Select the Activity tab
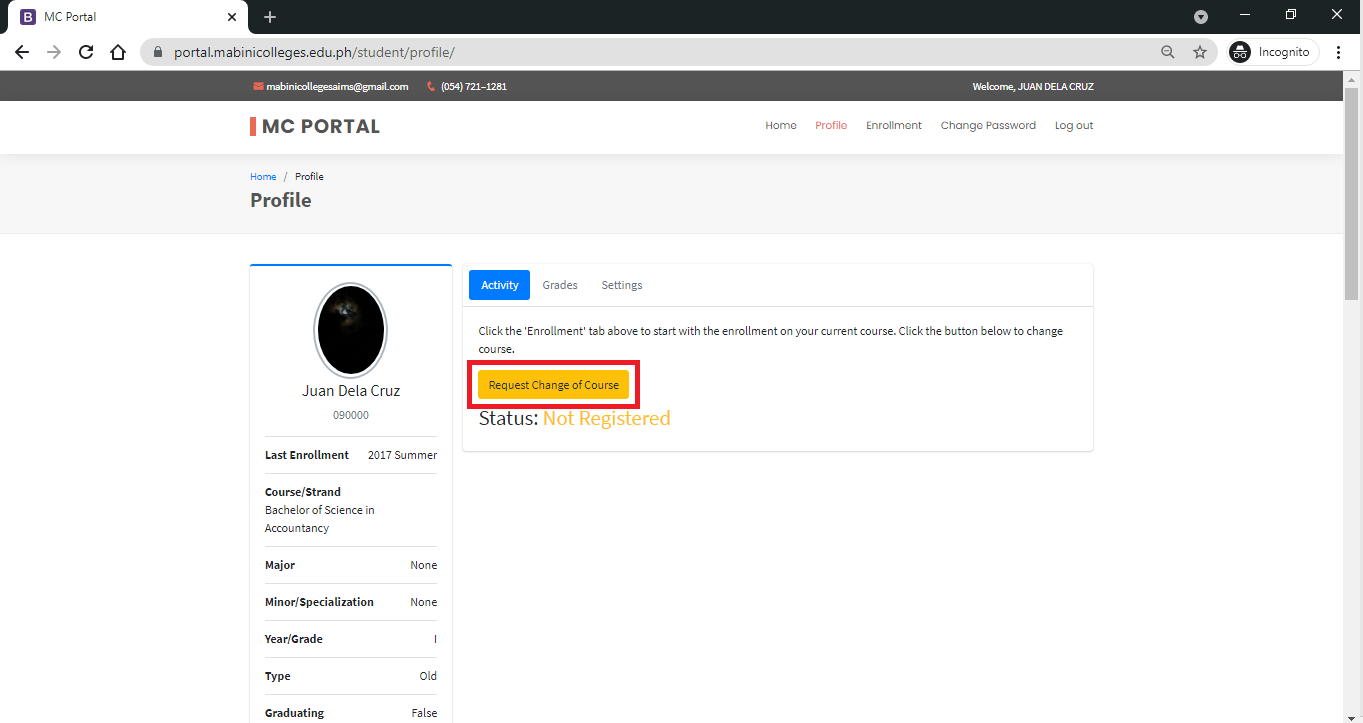Screen dimensions: 1363x723 (499, 285)
